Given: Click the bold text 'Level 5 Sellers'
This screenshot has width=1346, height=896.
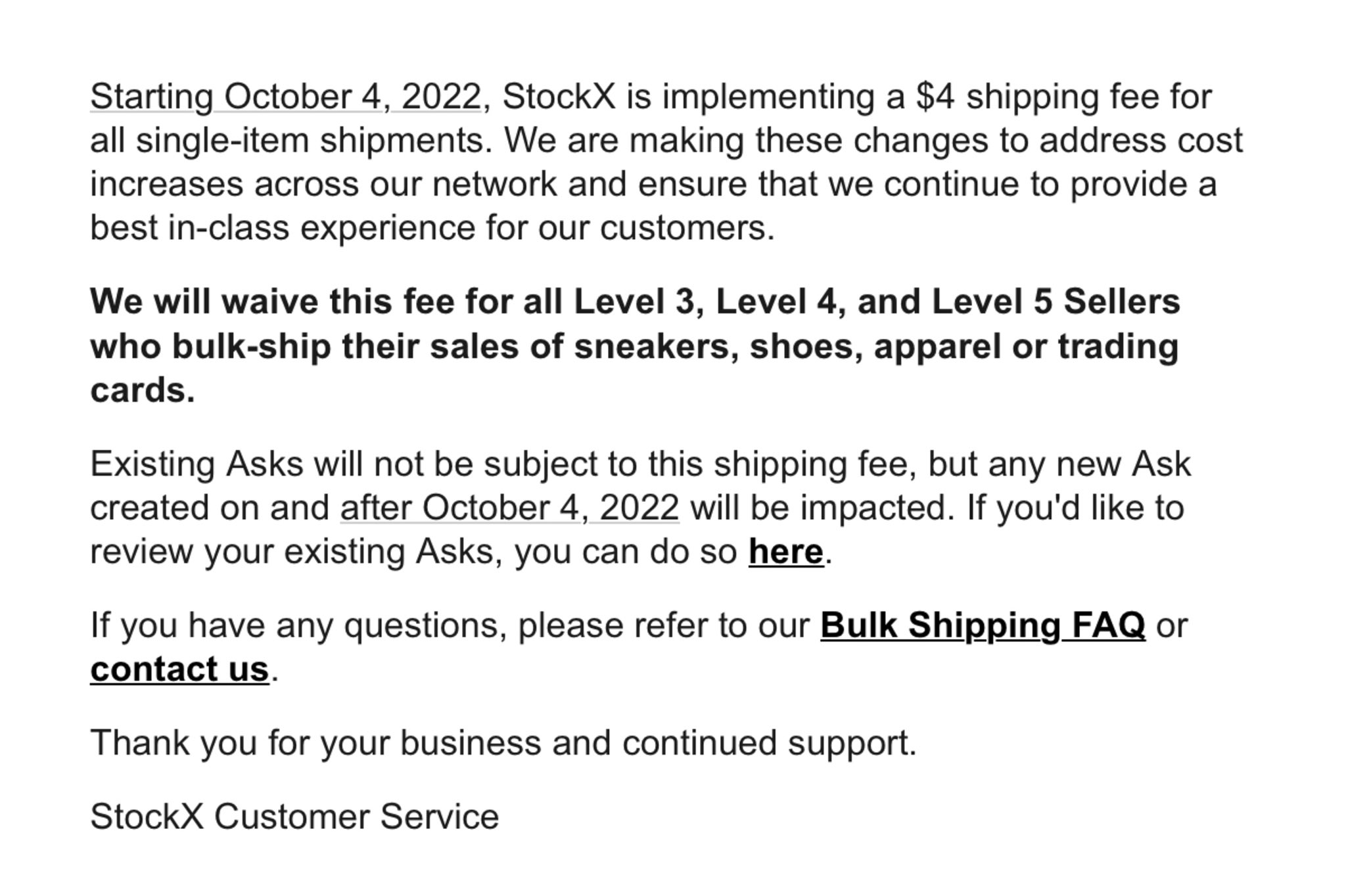Looking at the screenshot, I should click(x=1056, y=302).
